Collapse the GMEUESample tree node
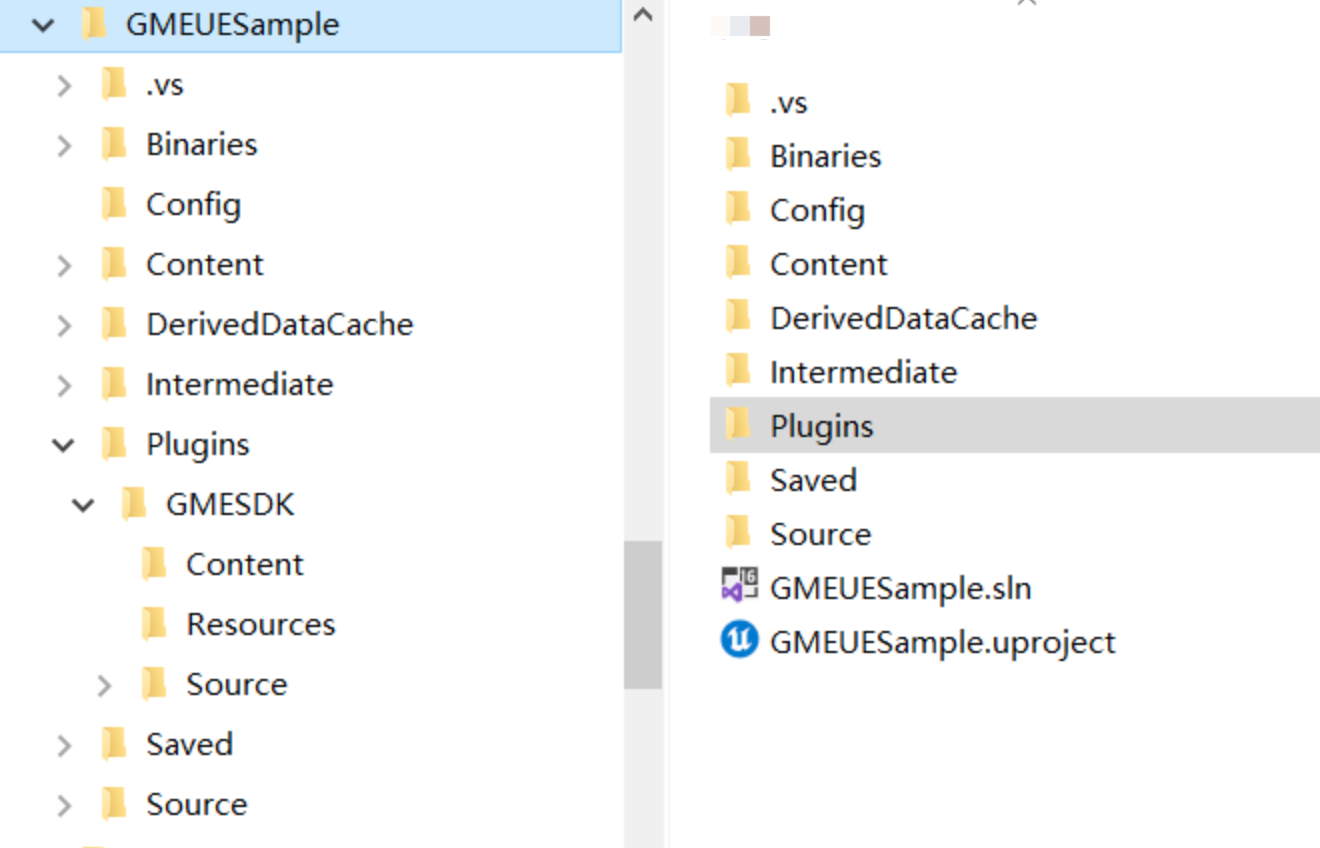This screenshot has height=848, width=1320. click(x=43, y=25)
